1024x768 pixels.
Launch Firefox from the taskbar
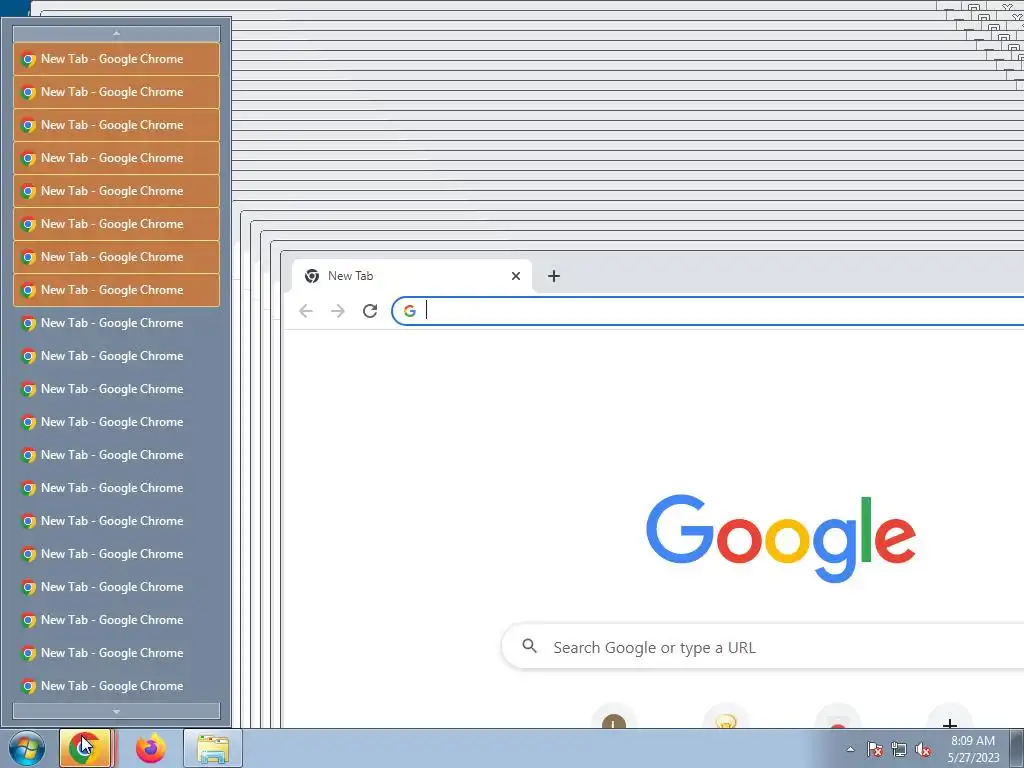[151, 748]
